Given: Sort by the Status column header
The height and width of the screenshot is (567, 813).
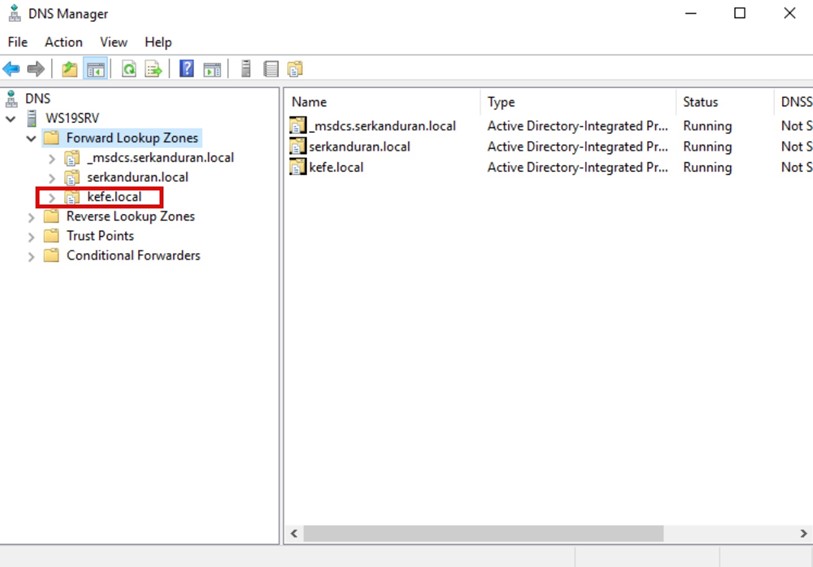Looking at the screenshot, I should pyautogui.click(x=725, y=102).
